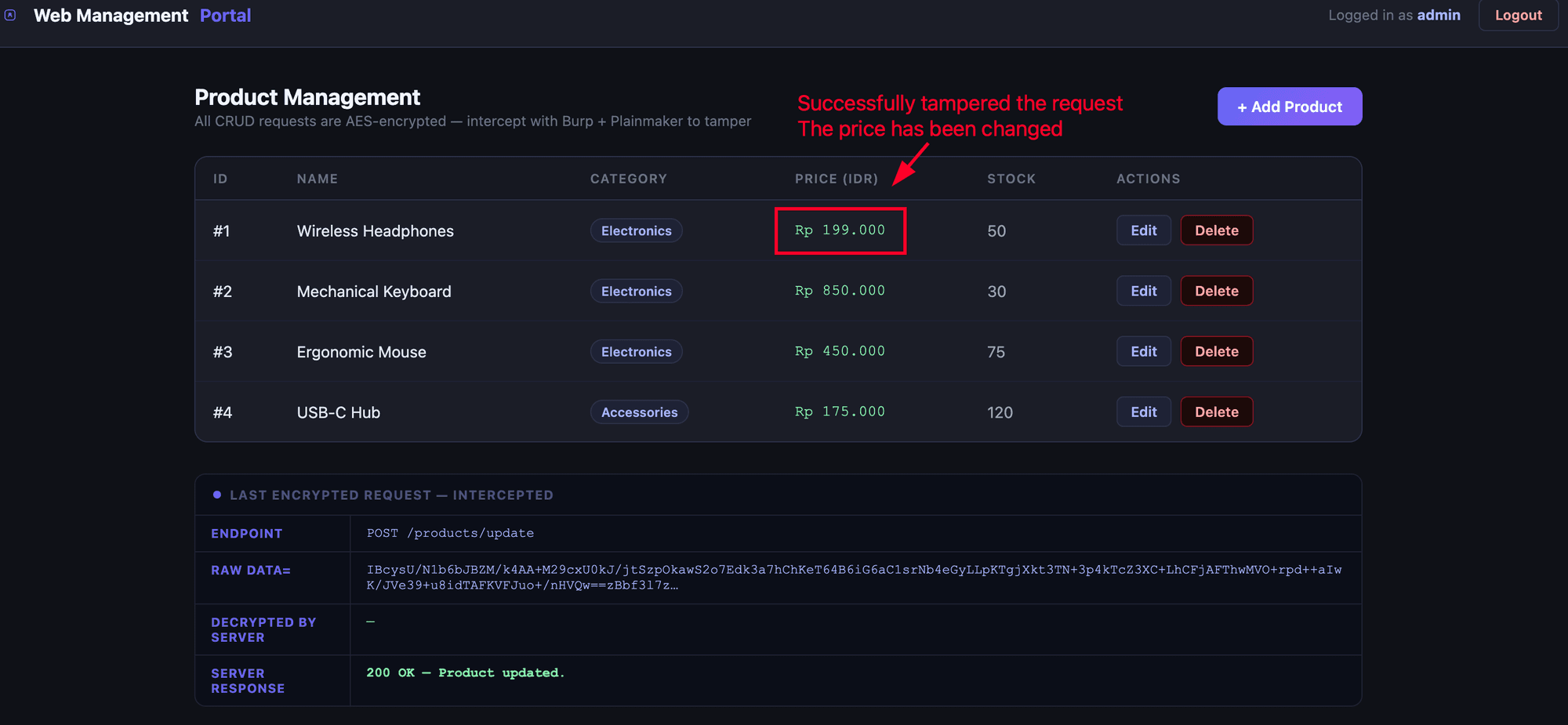The height and width of the screenshot is (725, 1568).
Task: Delete the Wireless Headphones product
Action: click(x=1216, y=230)
